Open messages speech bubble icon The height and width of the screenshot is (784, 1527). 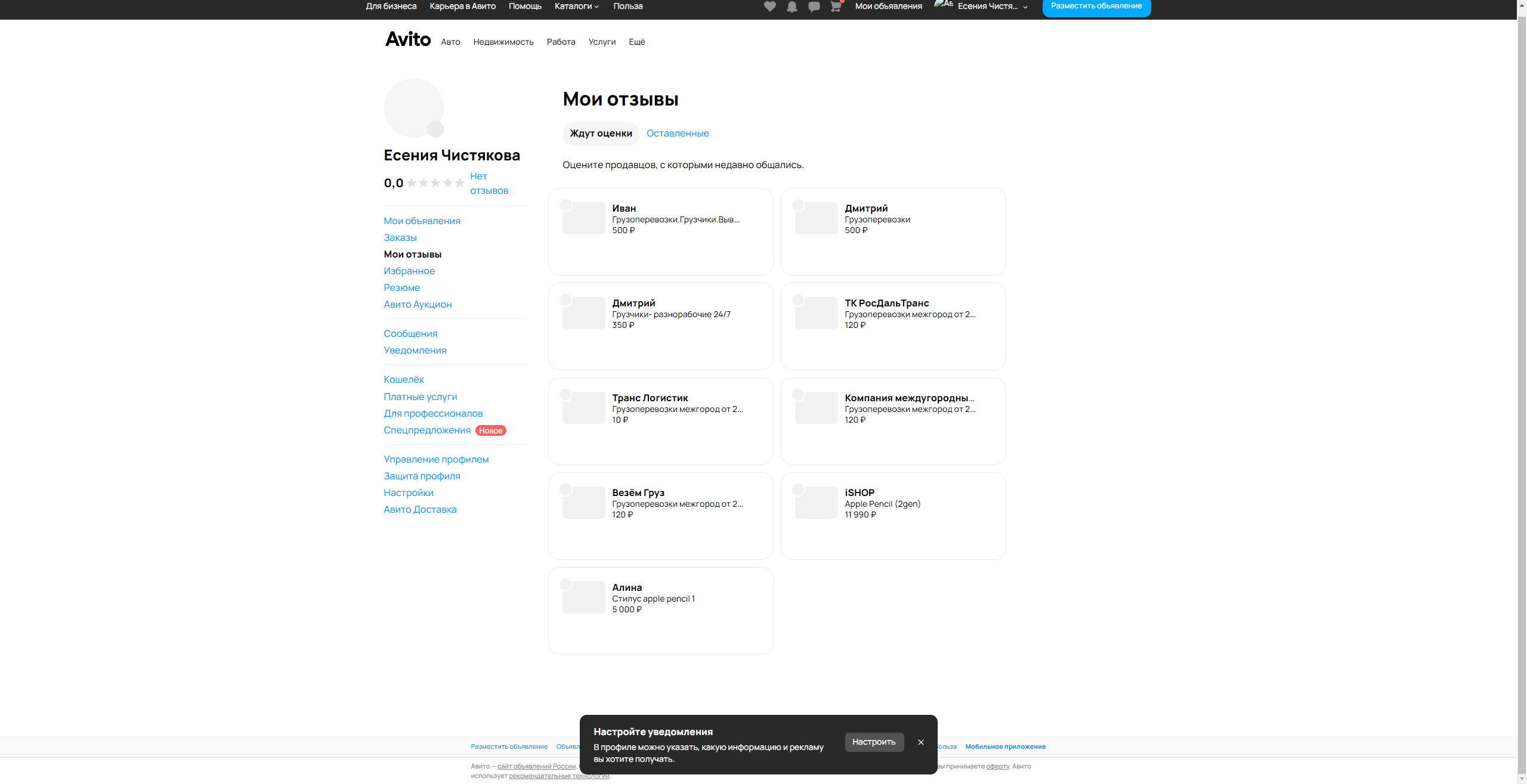pyautogui.click(x=814, y=7)
